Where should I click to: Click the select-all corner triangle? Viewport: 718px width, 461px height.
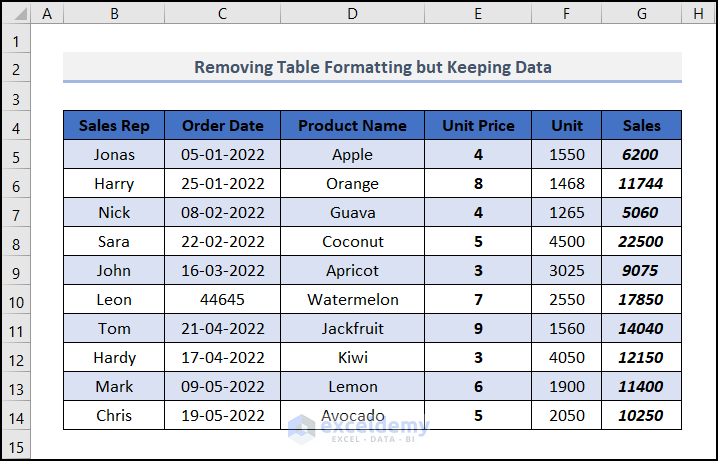coord(15,13)
